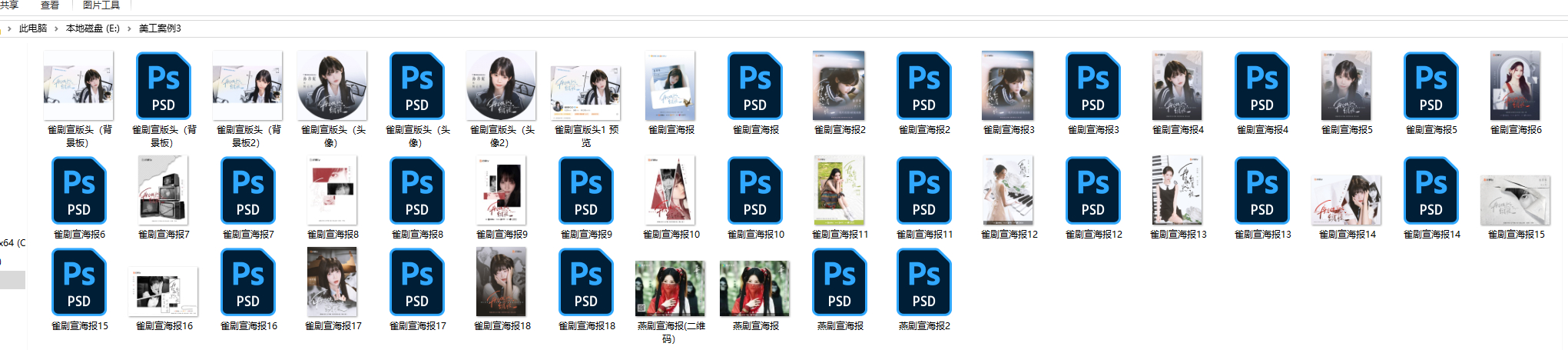Select image thumbnail 雀副宣海报16

pyautogui.click(x=163, y=292)
